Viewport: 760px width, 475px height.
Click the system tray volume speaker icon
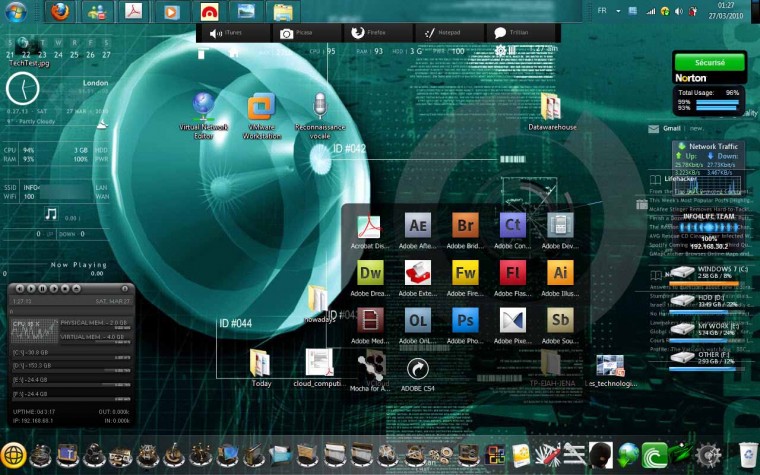[x=679, y=11]
